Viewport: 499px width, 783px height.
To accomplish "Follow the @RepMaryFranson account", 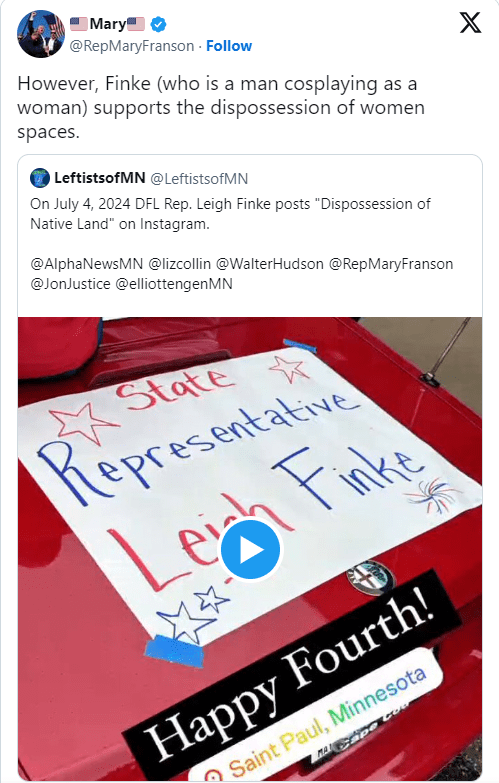I will coord(229,46).
